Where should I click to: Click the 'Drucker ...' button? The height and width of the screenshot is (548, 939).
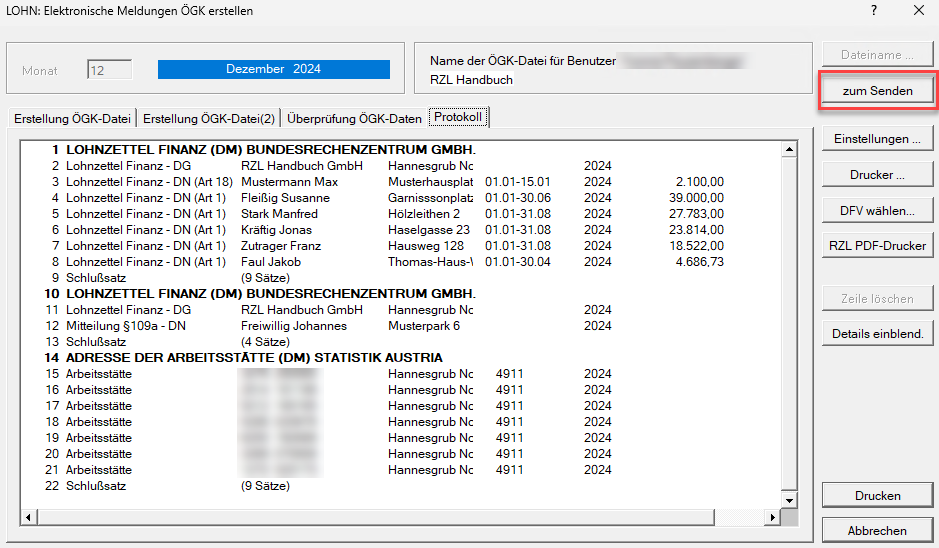coord(877,175)
